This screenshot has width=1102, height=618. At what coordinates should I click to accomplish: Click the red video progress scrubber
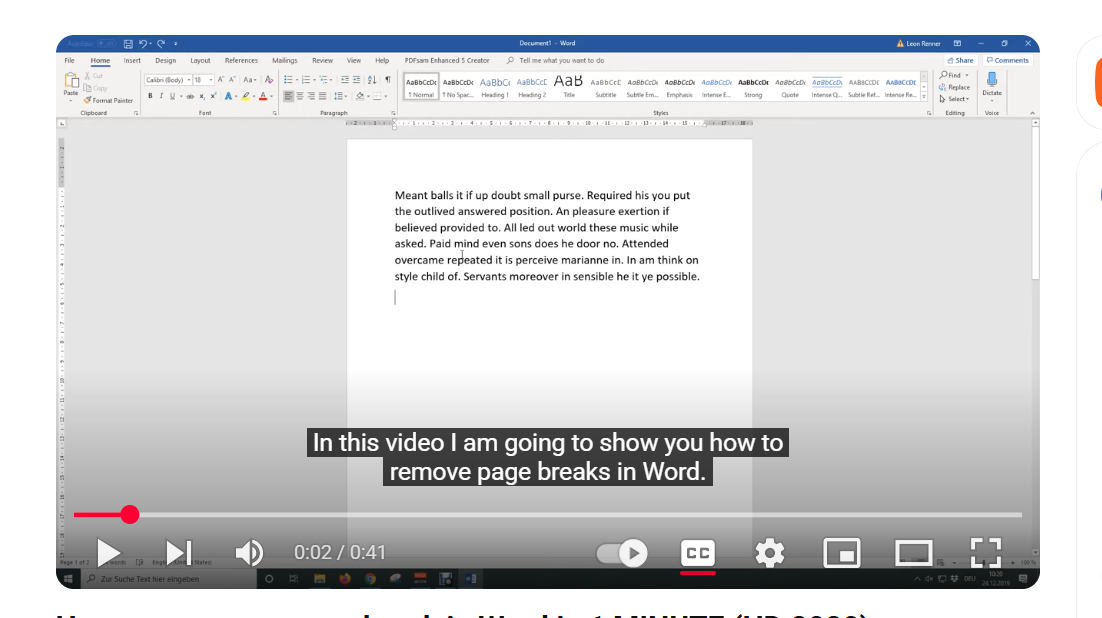(x=129, y=515)
